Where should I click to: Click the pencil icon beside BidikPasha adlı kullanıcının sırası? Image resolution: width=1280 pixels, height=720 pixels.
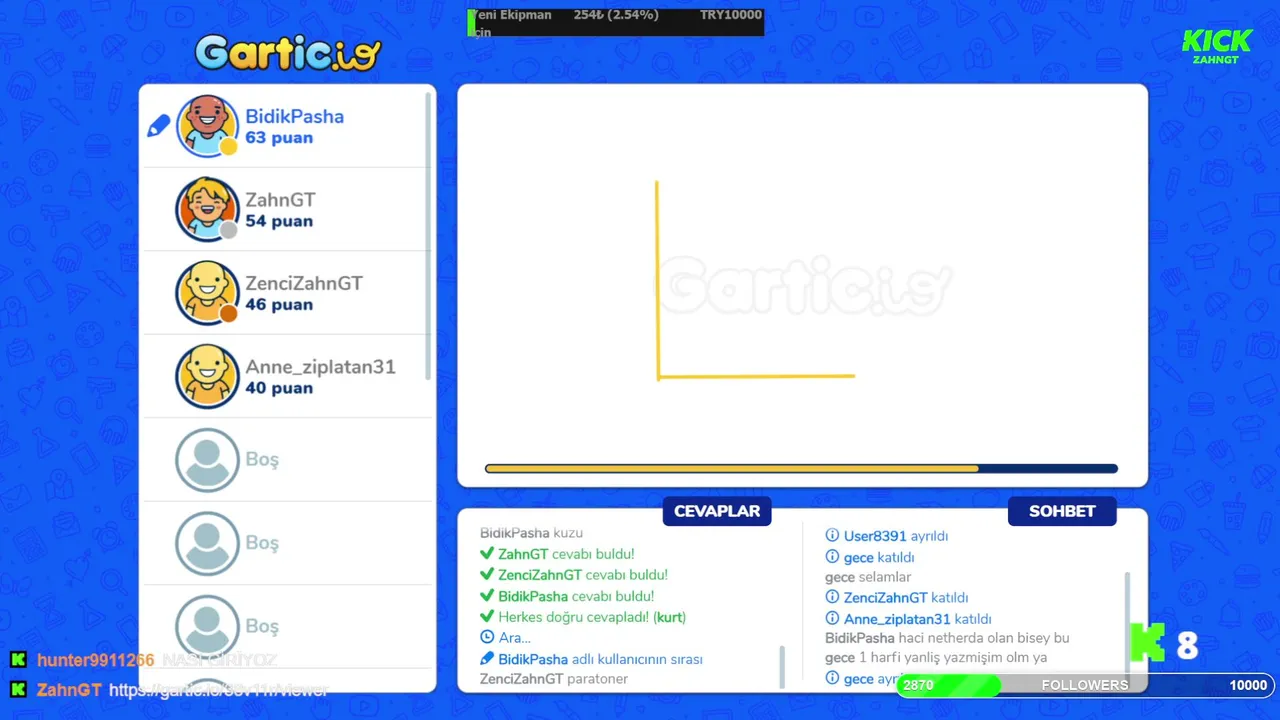click(487, 658)
